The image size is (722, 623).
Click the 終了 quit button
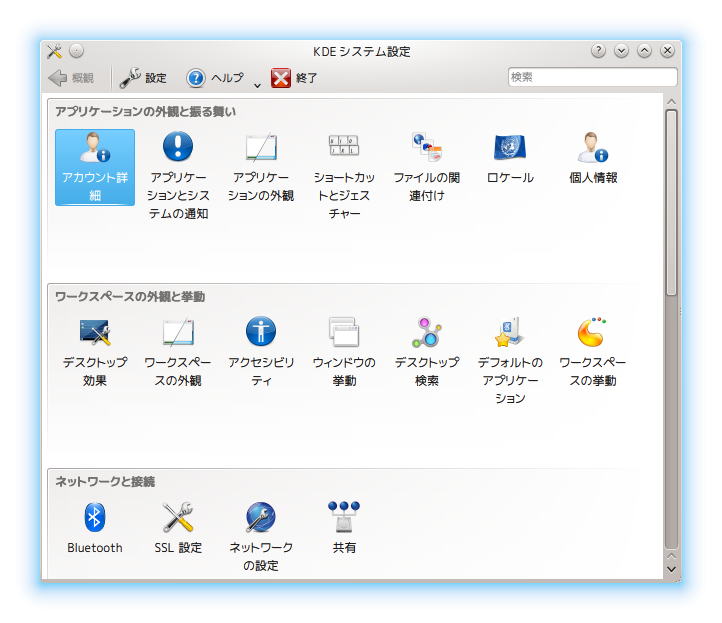[x=295, y=78]
